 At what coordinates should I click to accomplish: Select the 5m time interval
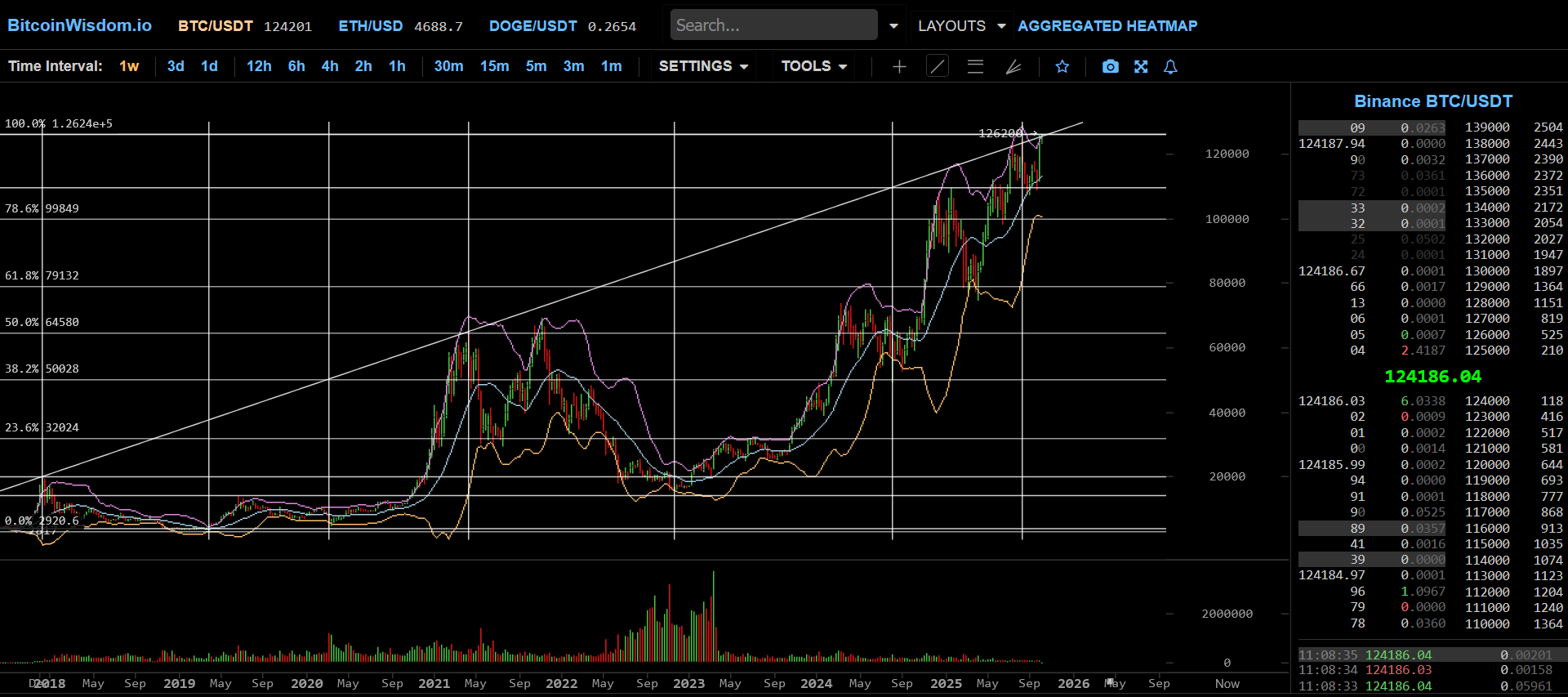(536, 66)
